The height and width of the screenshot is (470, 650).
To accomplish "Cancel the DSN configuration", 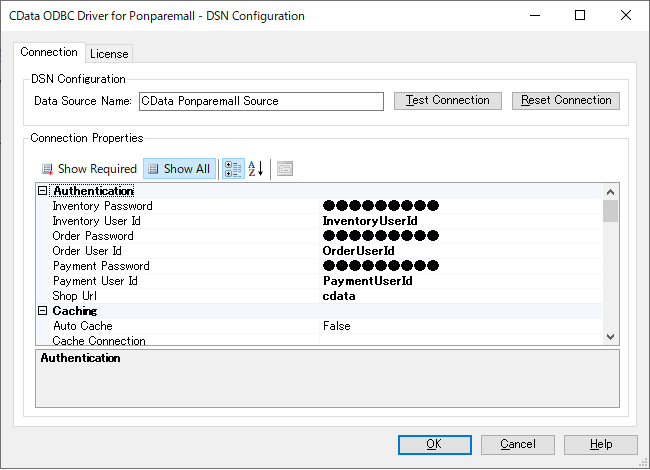I will click(x=518, y=445).
